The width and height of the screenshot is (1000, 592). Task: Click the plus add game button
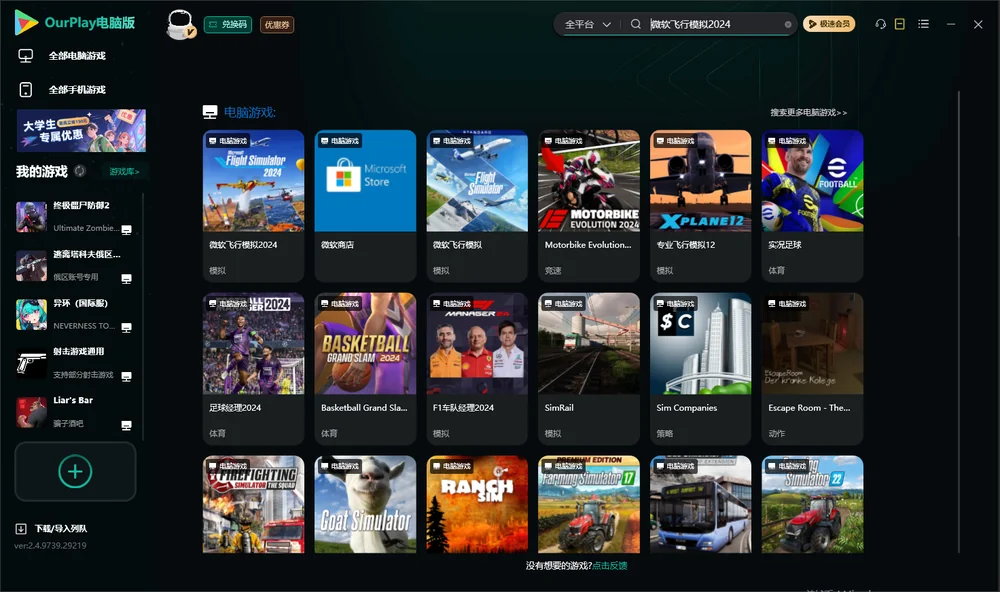pos(75,471)
